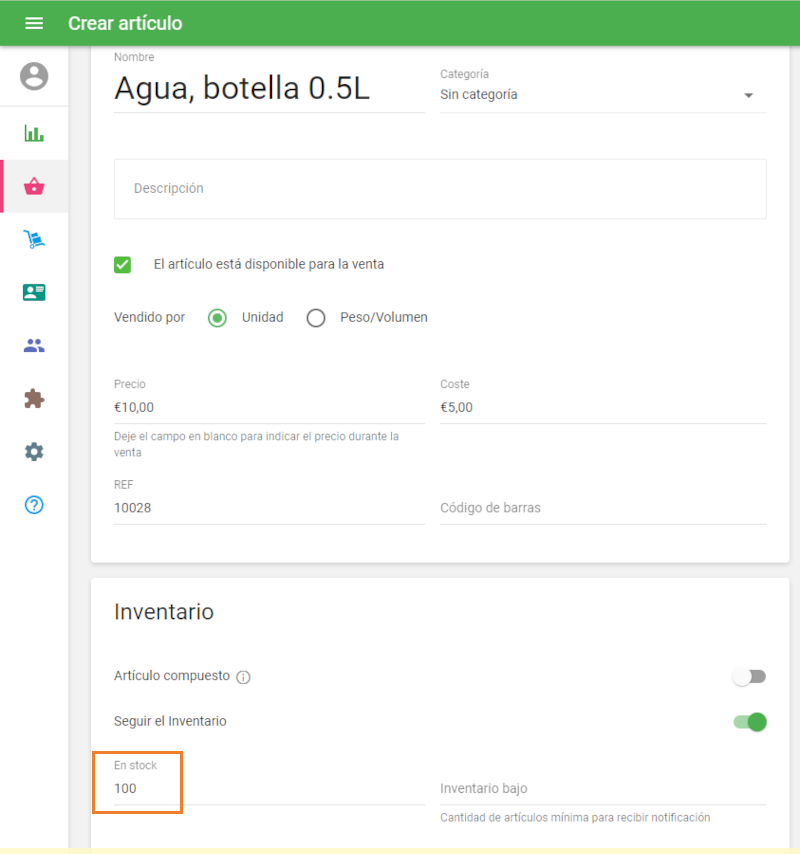Select the Peso/Volumen radio button
The width and height of the screenshot is (800, 854).
[316, 318]
